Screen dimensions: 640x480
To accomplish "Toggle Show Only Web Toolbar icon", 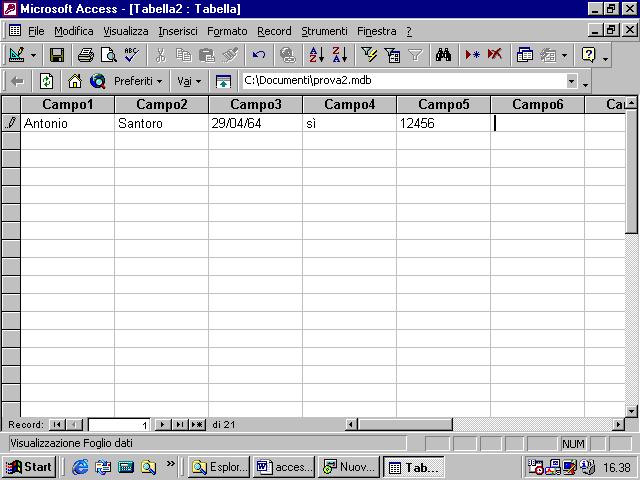I will pos(223,82).
